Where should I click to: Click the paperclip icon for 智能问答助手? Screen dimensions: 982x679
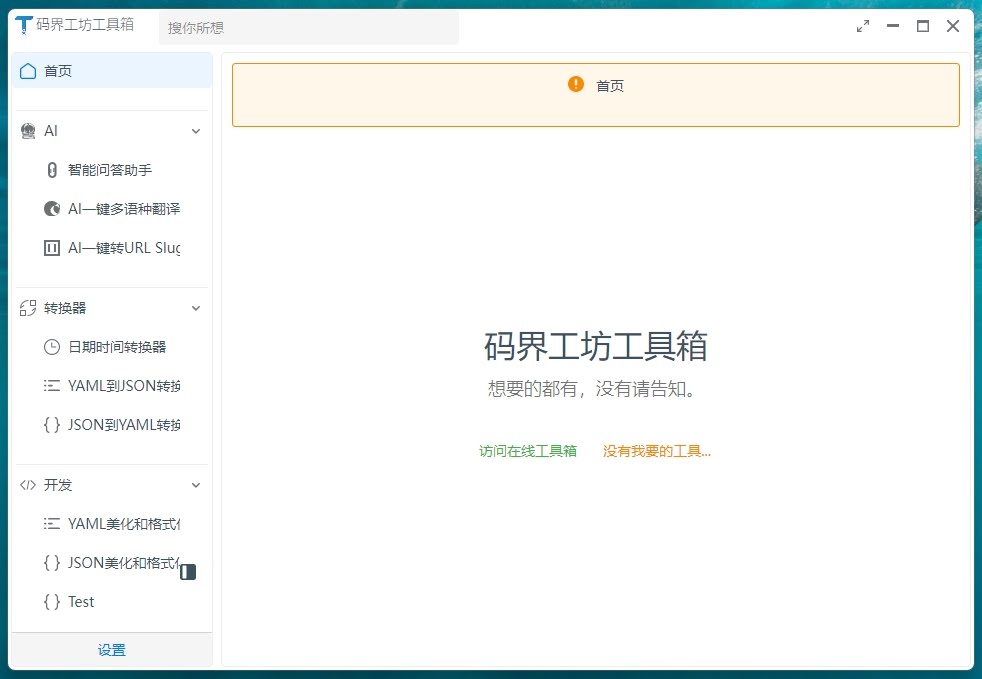pos(52,170)
